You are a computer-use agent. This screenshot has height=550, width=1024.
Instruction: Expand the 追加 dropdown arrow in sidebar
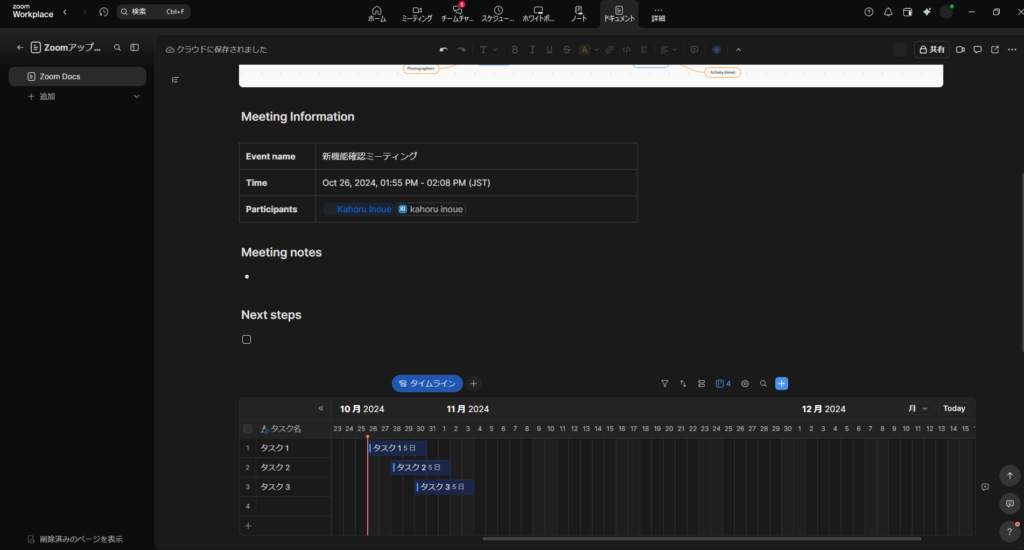click(x=137, y=96)
